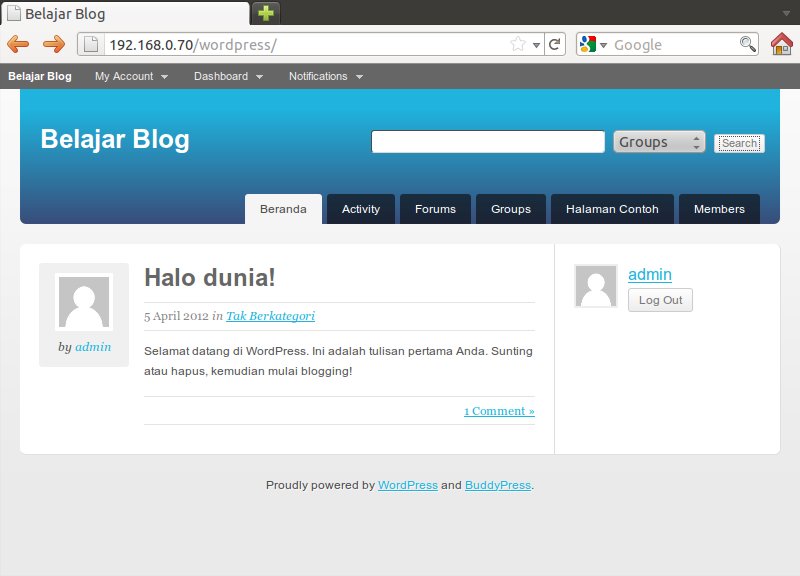The image size is (800, 576).
Task: Click admin avatar thumbnail in sidebar
Action: (x=596, y=286)
